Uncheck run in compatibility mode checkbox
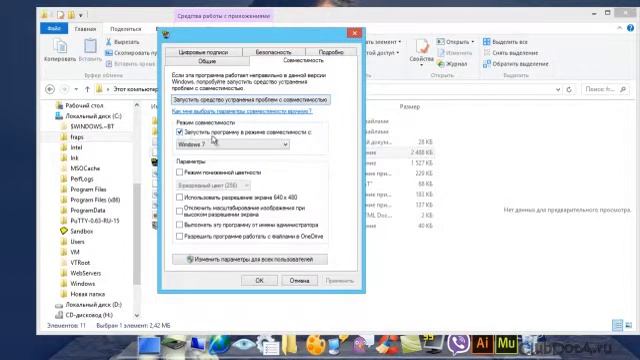The image size is (640, 360). (179, 132)
